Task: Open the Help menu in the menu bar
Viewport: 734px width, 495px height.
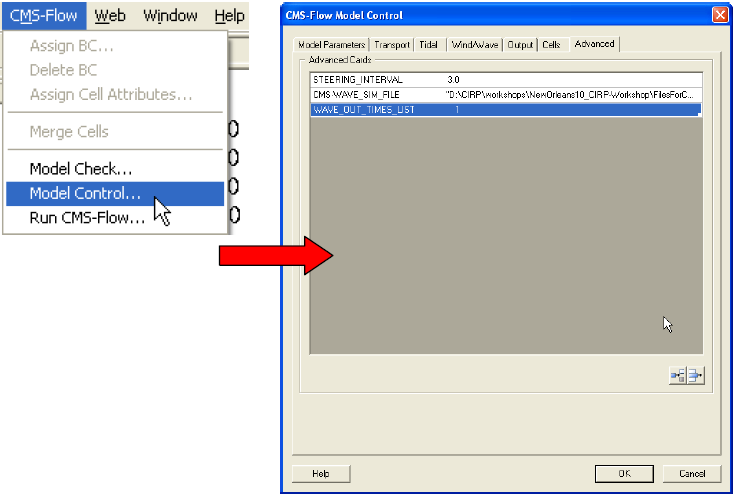Action: 229,15
